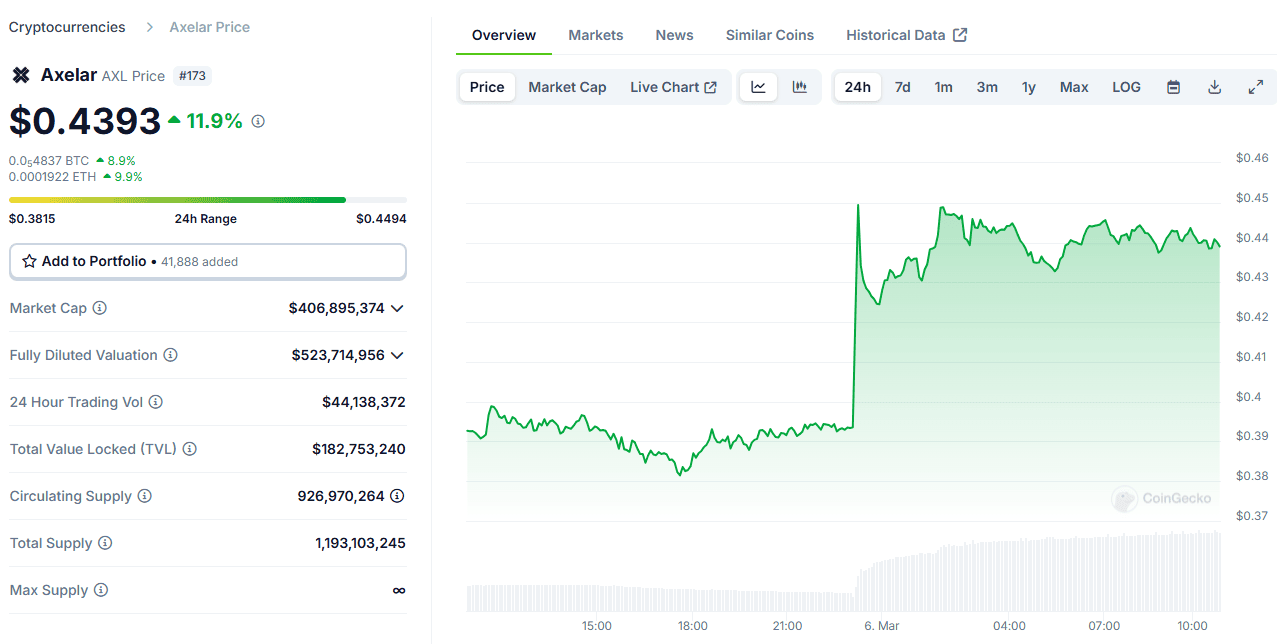Select the 1y time range

(x=1029, y=87)
